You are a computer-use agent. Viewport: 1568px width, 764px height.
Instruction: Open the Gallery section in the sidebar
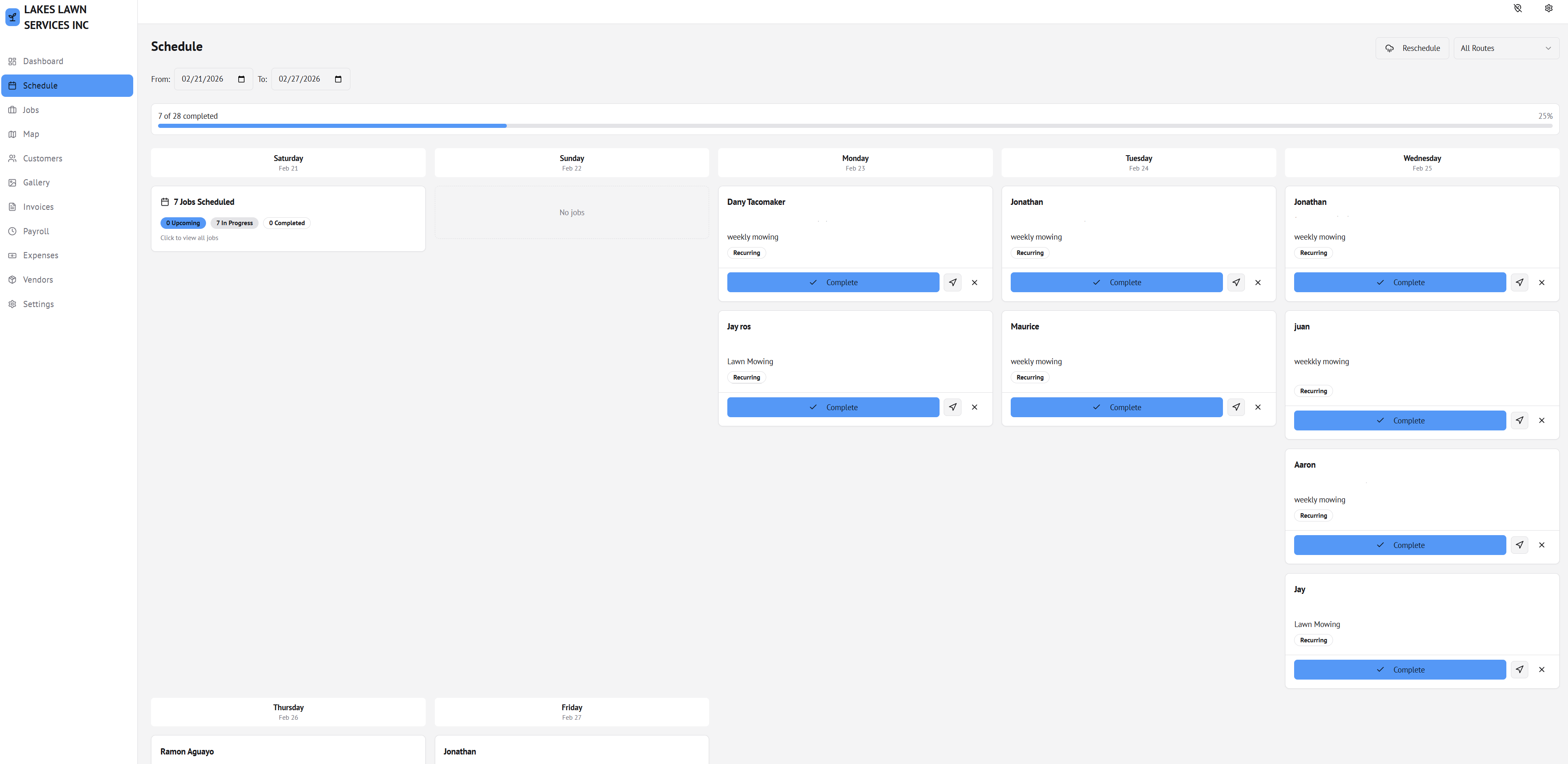tap(36, 182)
